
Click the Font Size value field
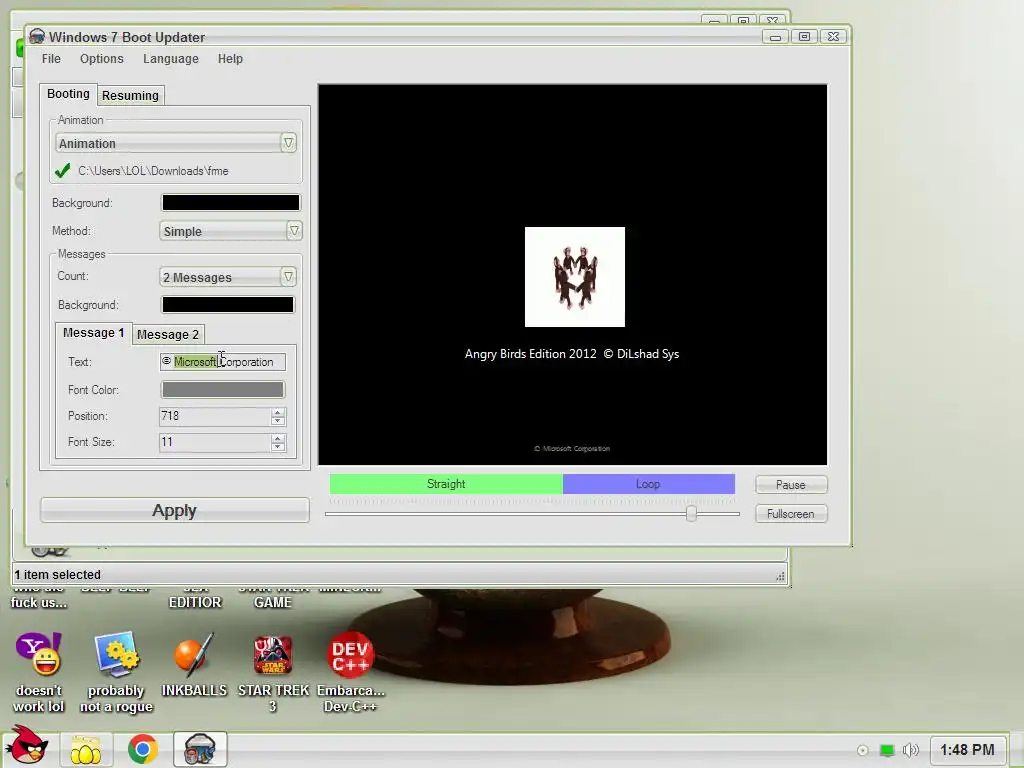click(x=215, y=442)
